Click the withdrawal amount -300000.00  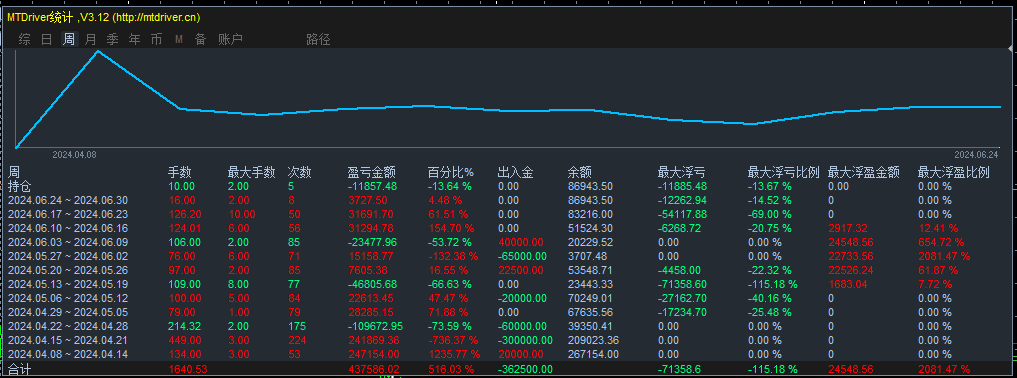coord(525,340)
